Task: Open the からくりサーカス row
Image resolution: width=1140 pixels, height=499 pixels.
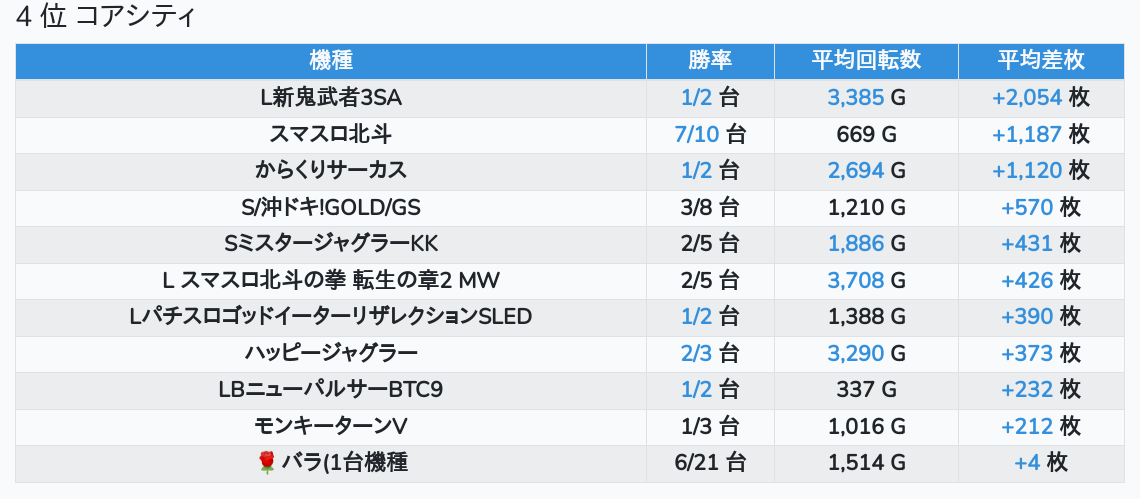Action: [330, 170]
